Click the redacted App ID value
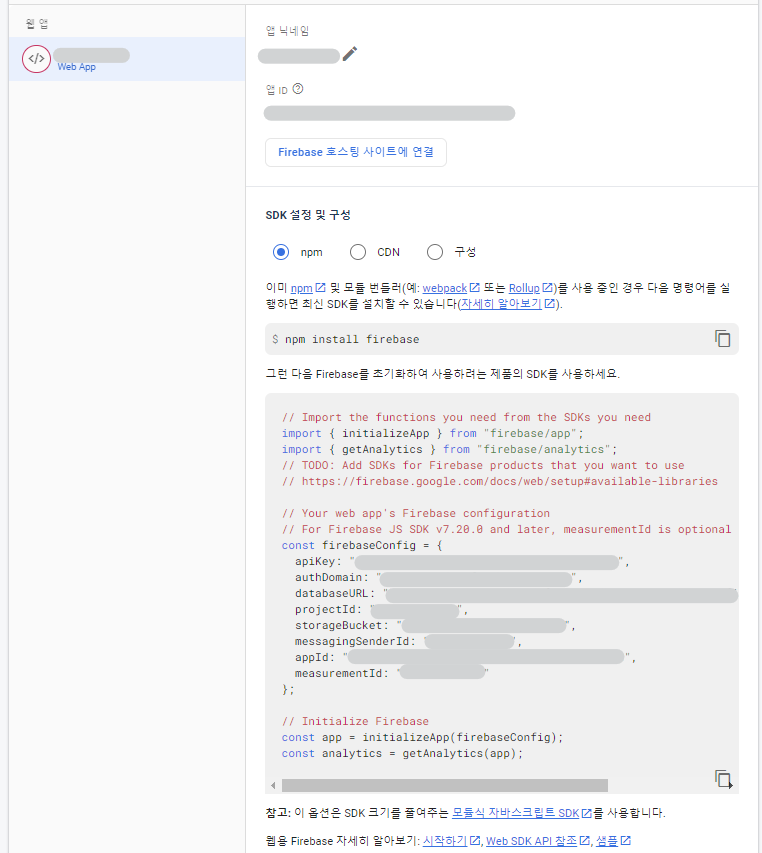 [389, 113]
